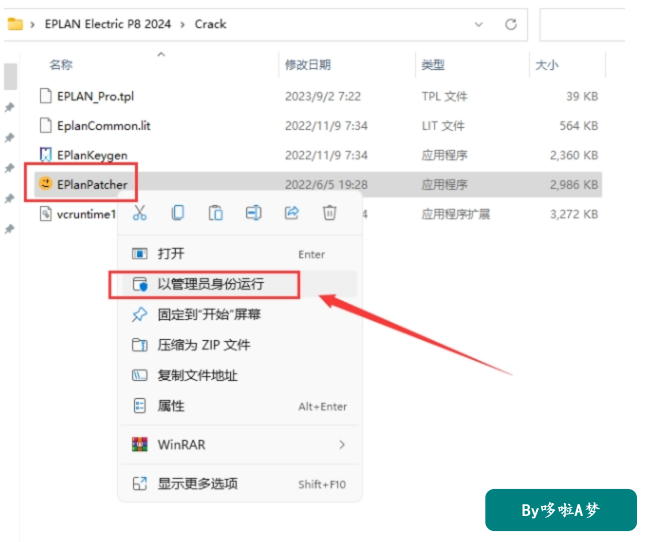This screenshot has height=542, width=651.
Task: Expand the WinRAR submenu arrow
Action: [x=342, y=445]
